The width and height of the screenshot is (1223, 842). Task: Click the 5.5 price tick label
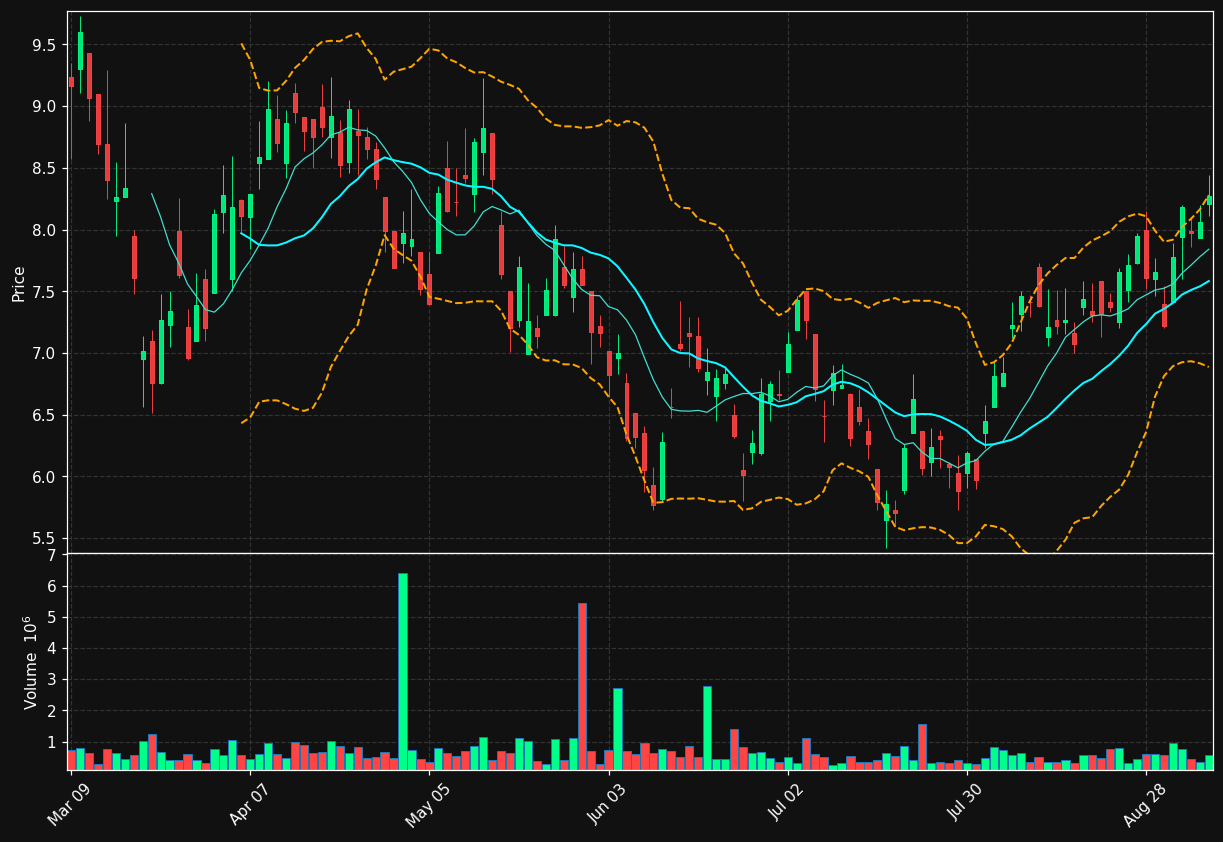pos(43,539)
